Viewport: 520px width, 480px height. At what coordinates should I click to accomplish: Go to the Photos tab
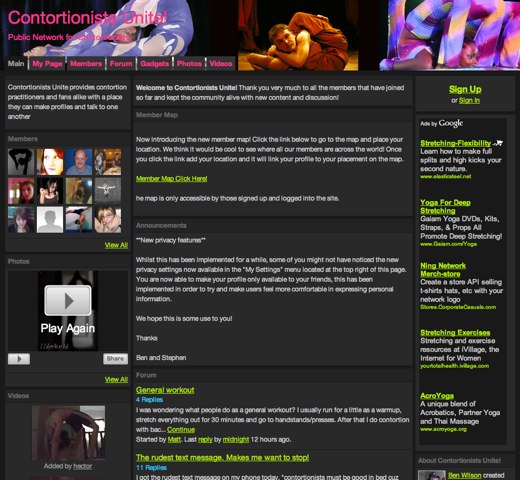click(x=189, y=64)
